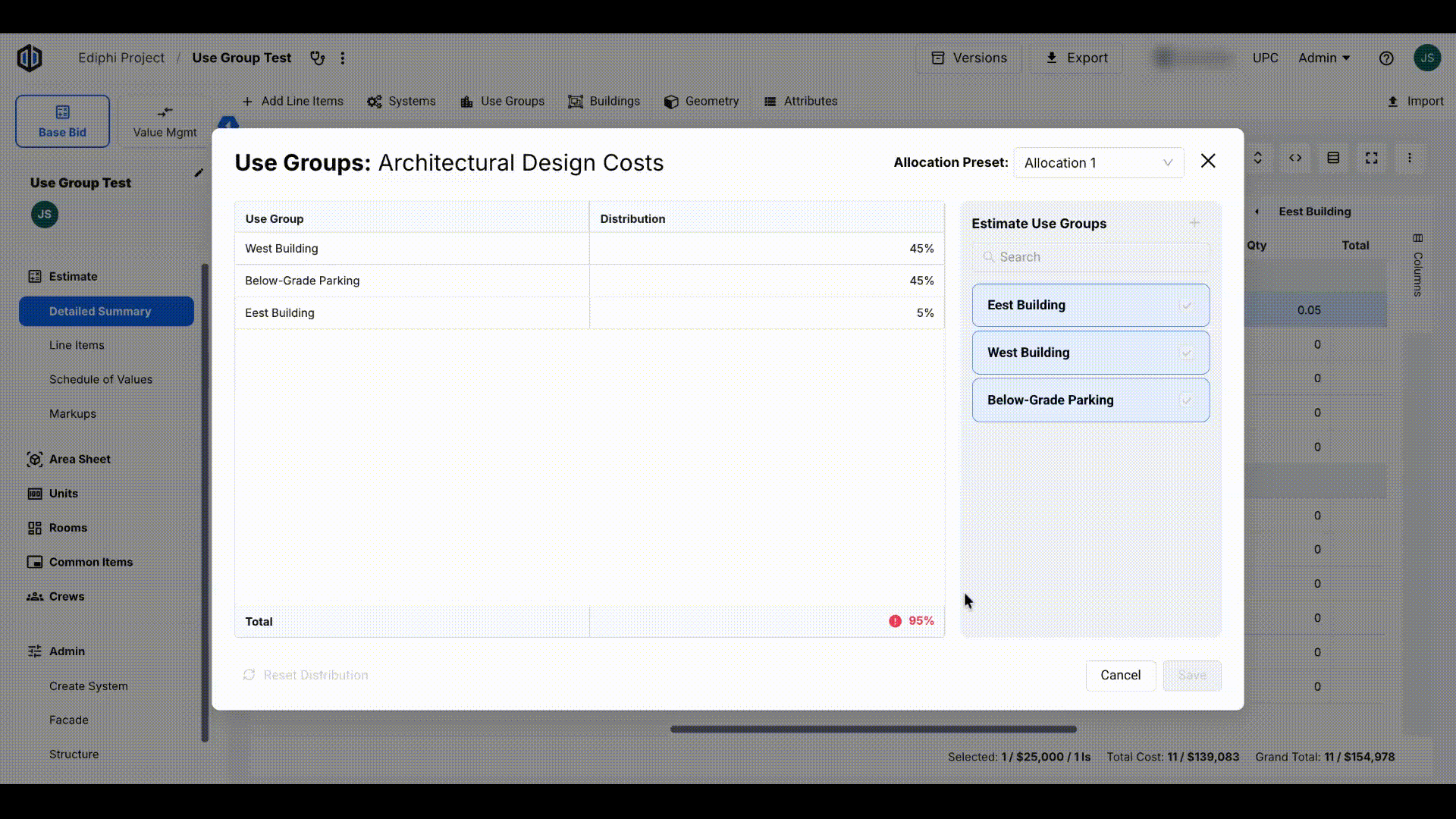Open Buildings toolbar item

604,101
